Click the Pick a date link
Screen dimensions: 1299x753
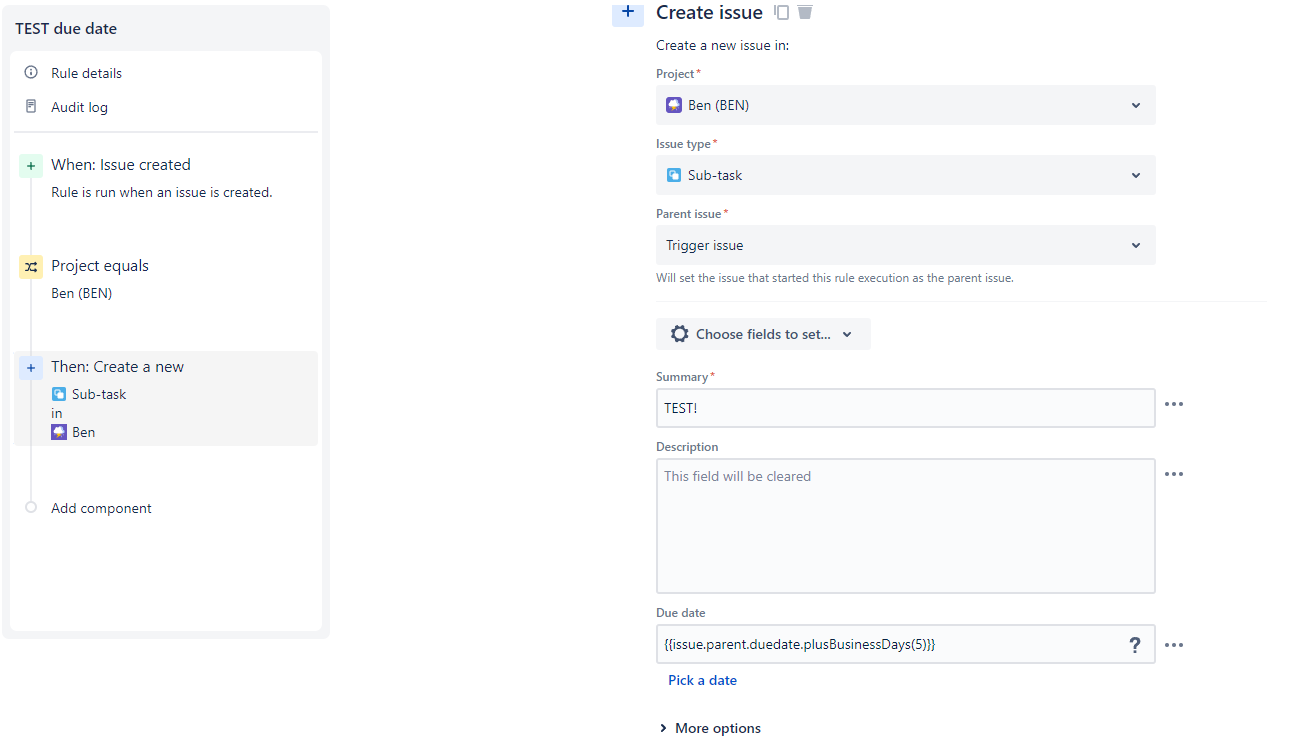[x=702, y=680]
